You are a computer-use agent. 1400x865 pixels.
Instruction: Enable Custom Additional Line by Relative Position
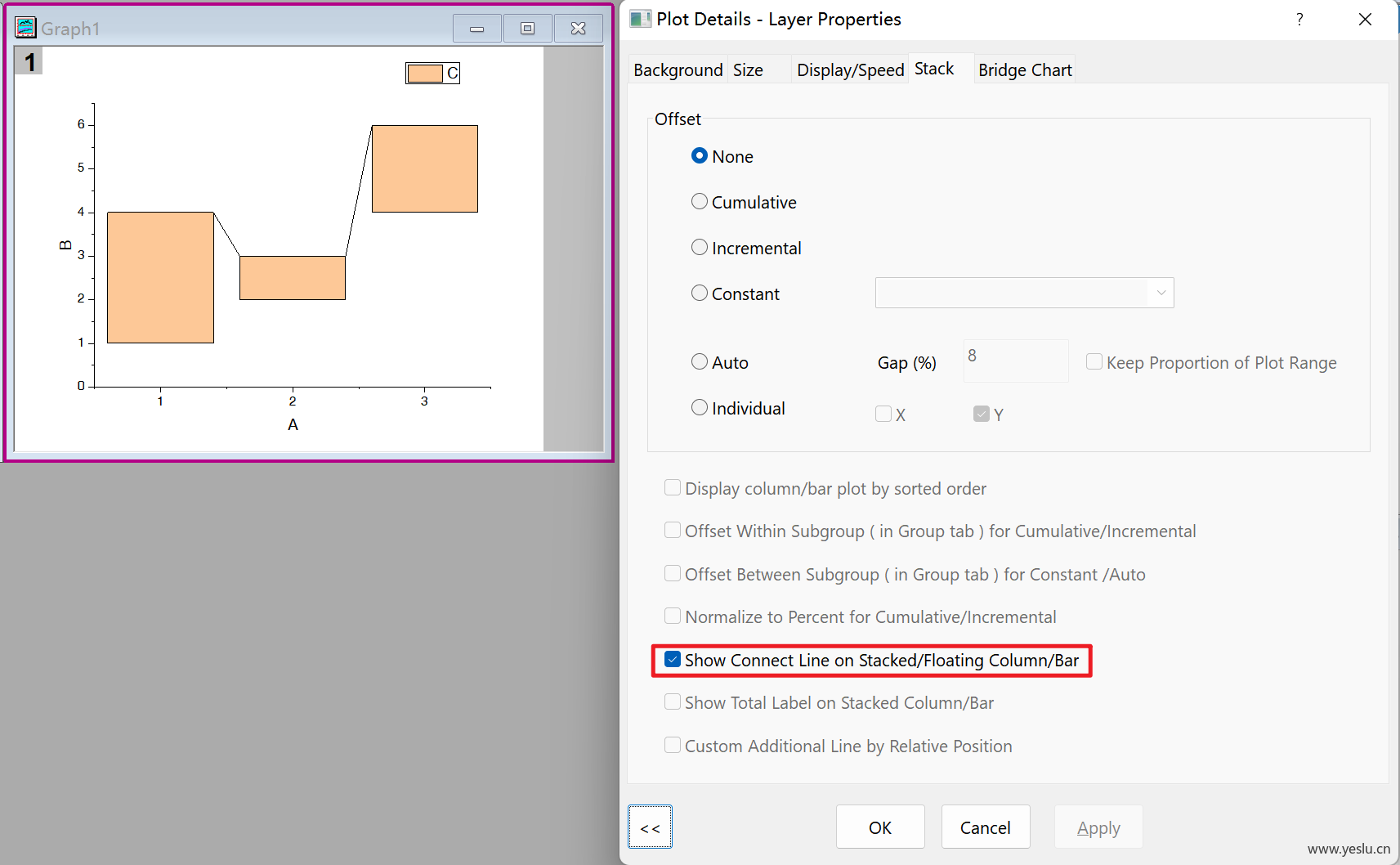coord(673,745)
